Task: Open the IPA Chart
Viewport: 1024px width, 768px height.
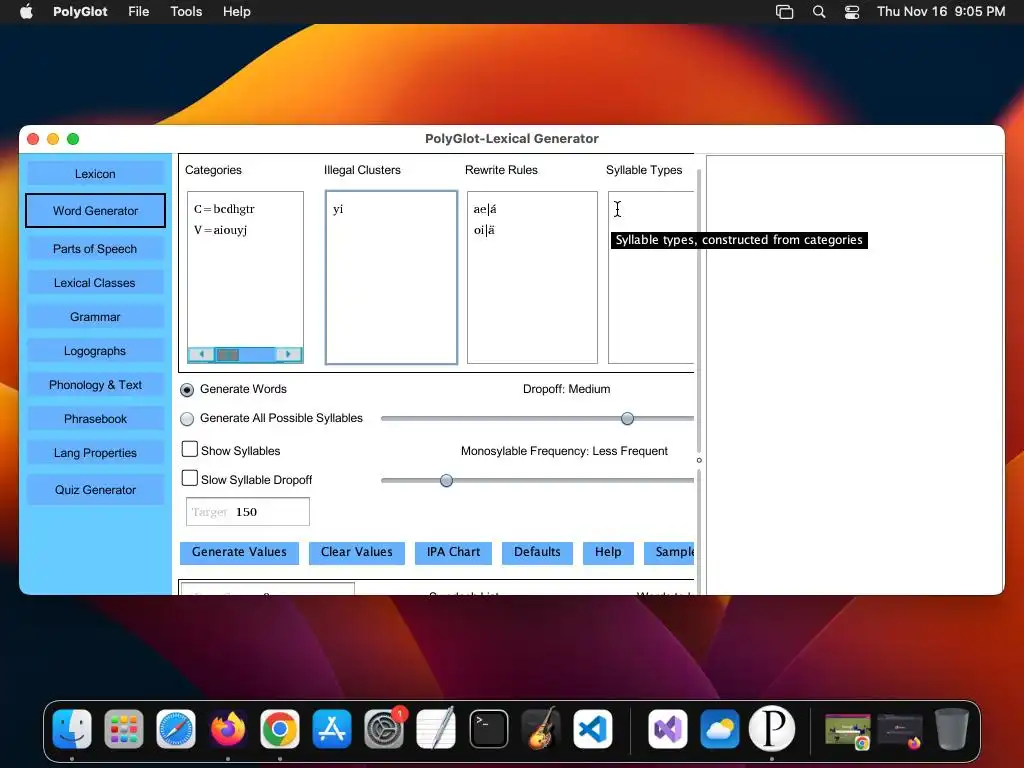Action: point(453,552)
